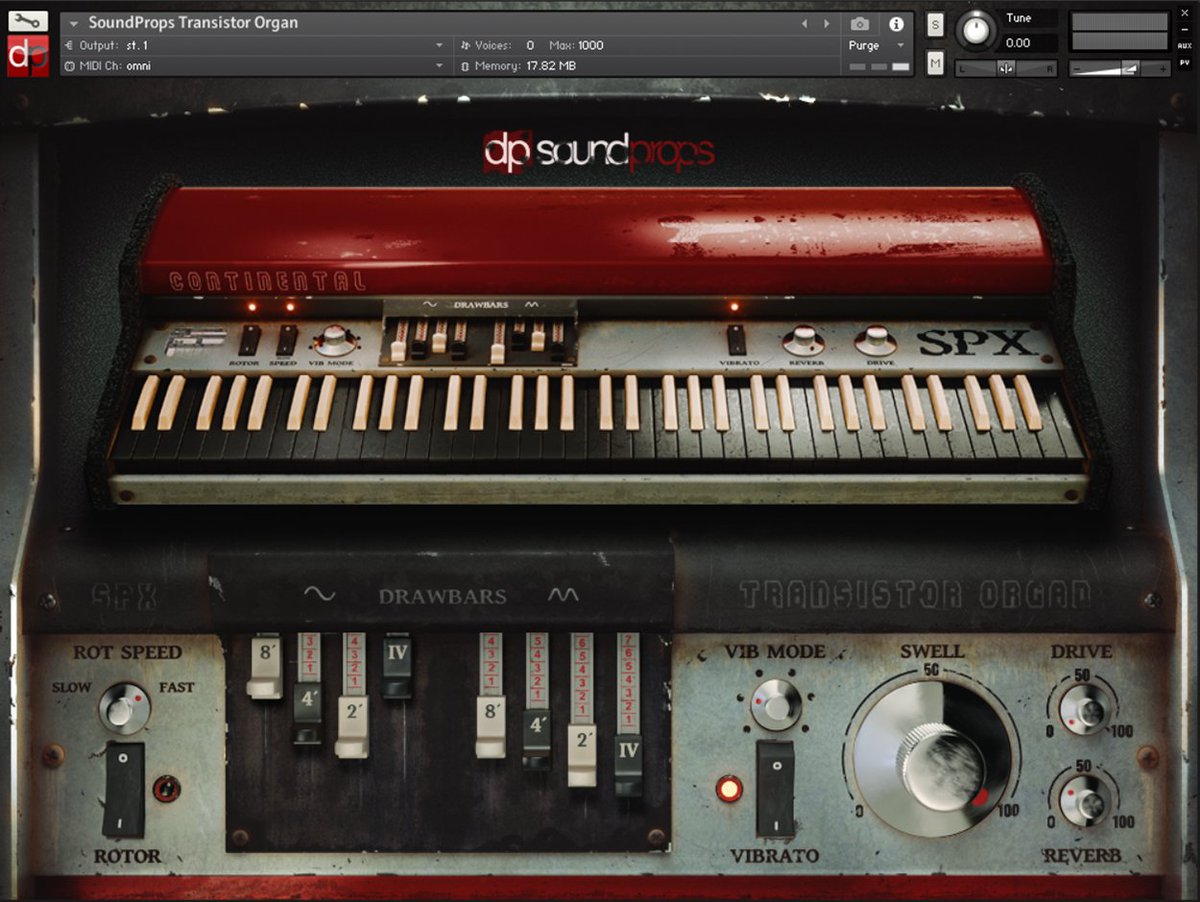1200x902 pixels.
Task: Click the Output speaker icon in header
Action: click(69, 45)
